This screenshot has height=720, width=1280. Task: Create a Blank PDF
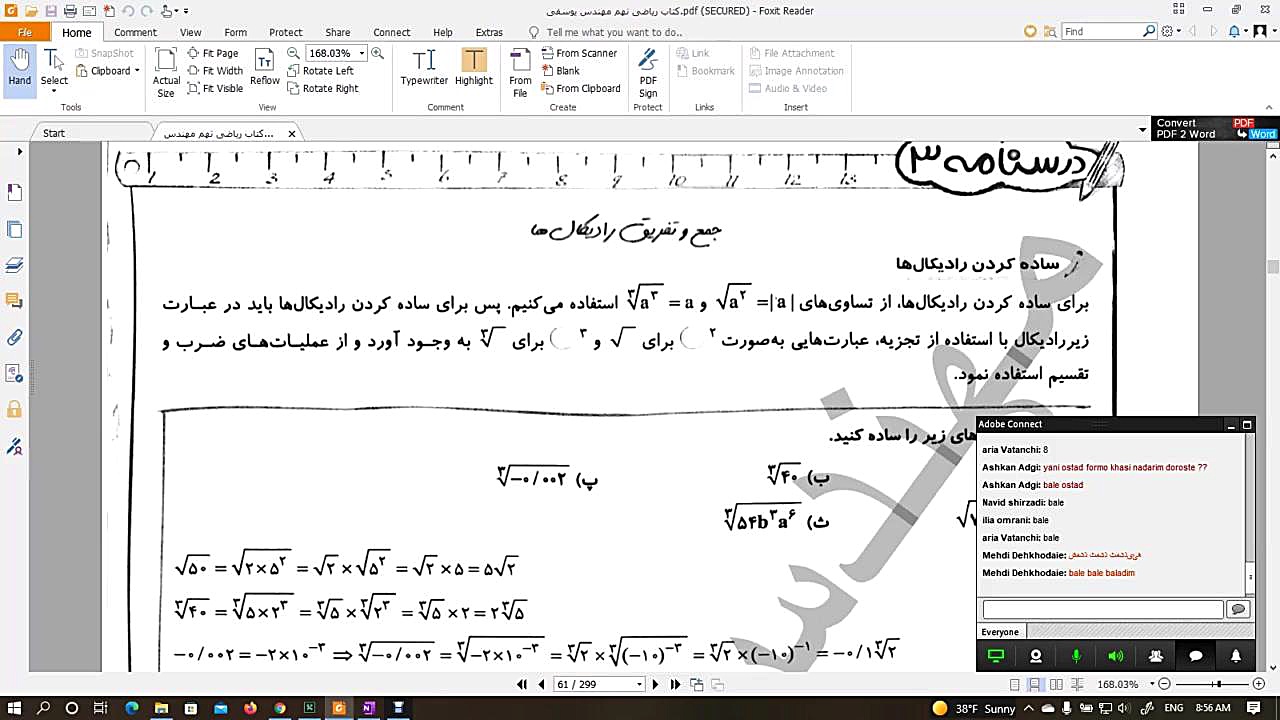tap(561, 71)
